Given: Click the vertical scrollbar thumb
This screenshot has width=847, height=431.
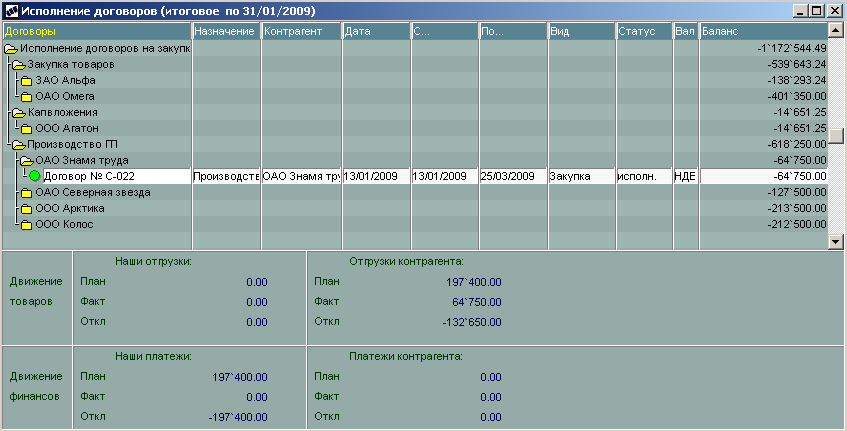Looking at the screenshot, I should point(836,136).
